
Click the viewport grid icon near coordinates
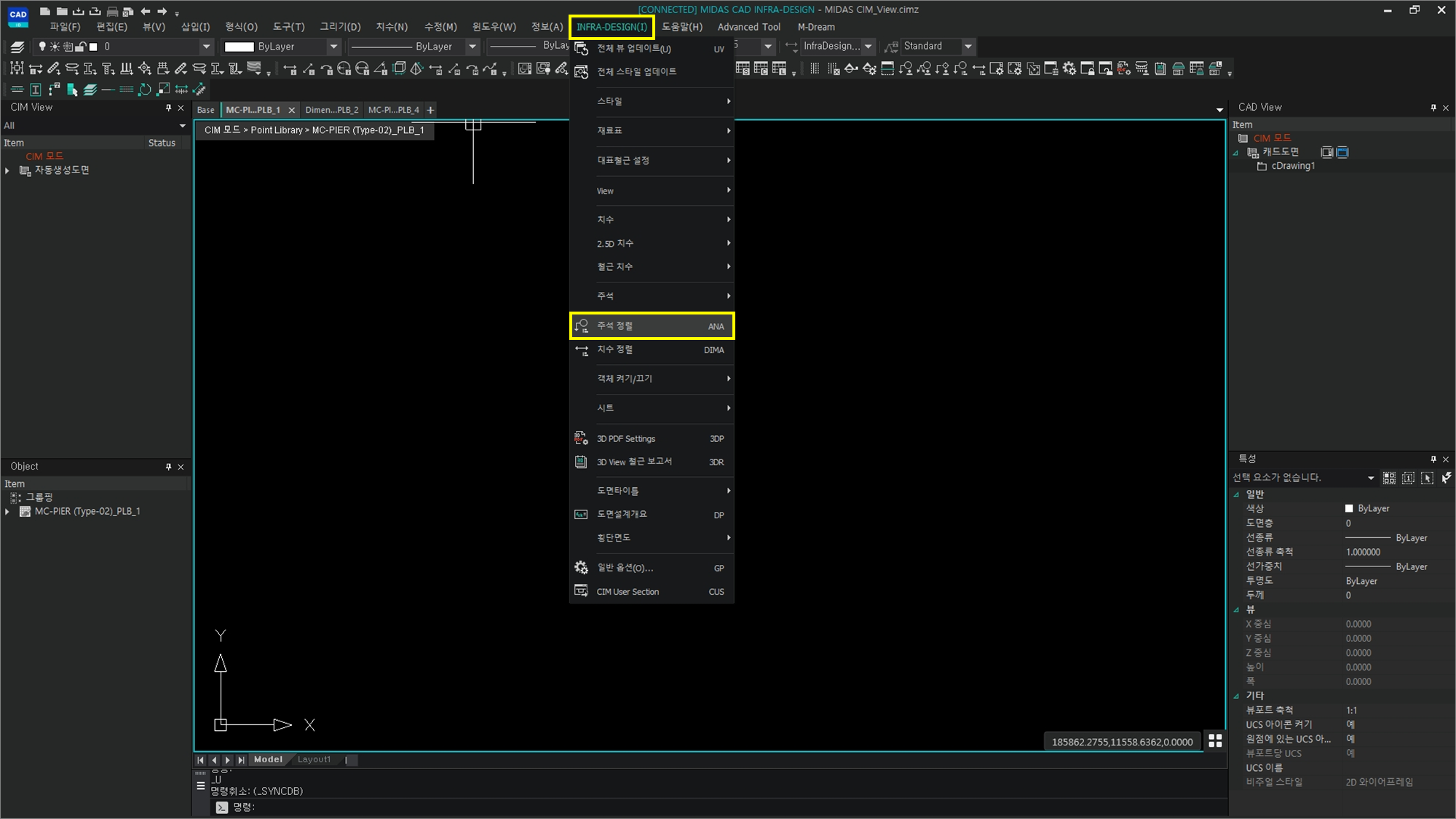tap(1215, 740)
